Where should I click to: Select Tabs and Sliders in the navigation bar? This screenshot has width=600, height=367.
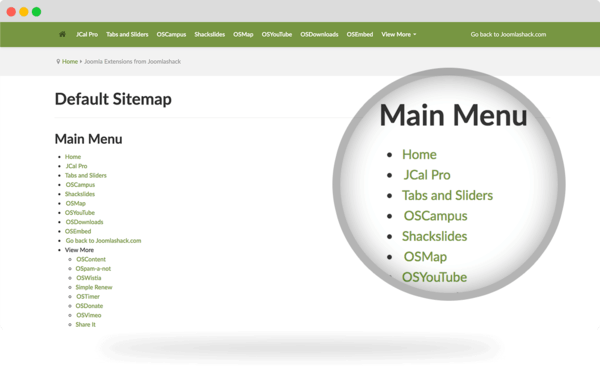(x=127, y=34)
